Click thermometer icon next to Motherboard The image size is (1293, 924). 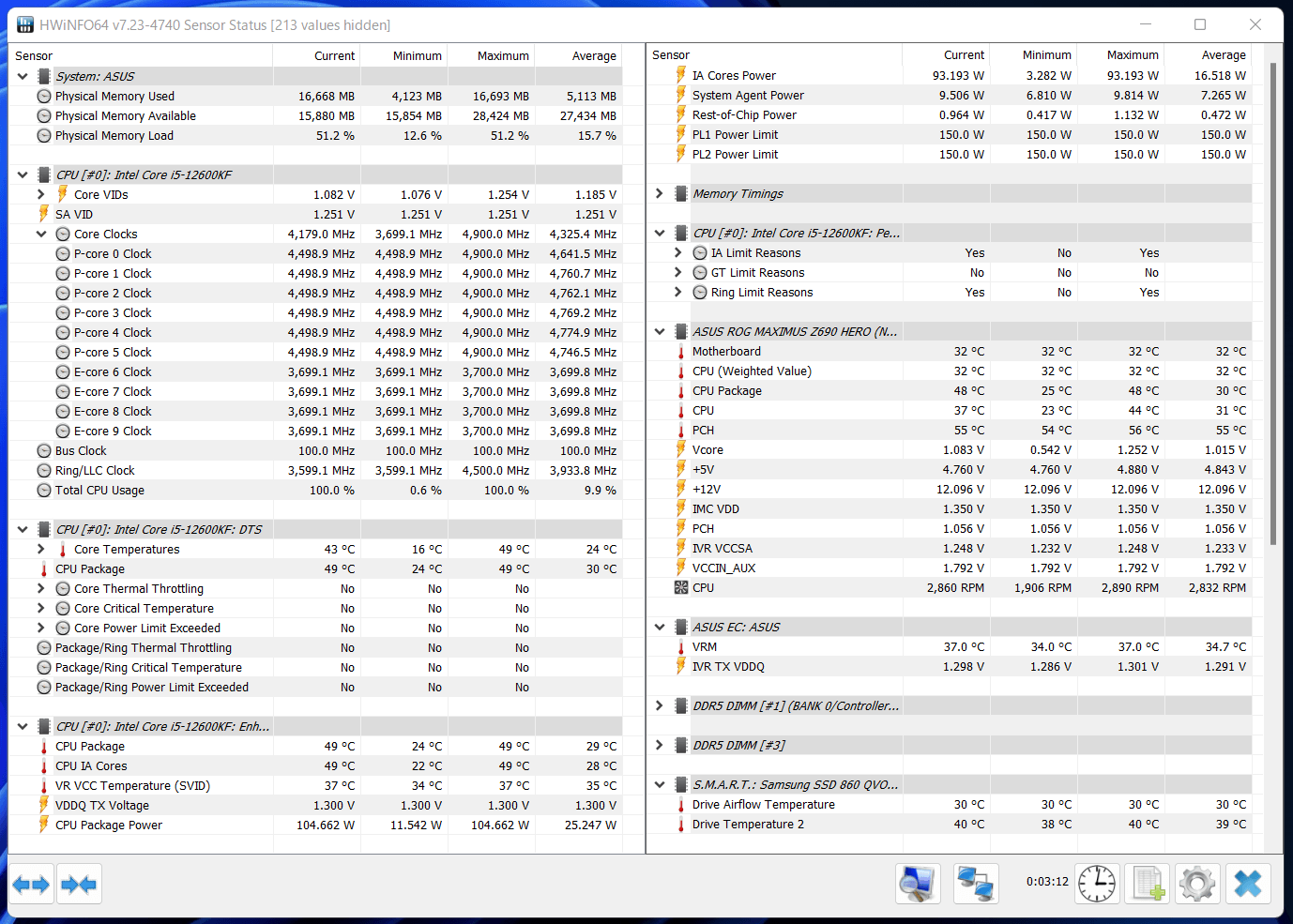coord(681,352)
